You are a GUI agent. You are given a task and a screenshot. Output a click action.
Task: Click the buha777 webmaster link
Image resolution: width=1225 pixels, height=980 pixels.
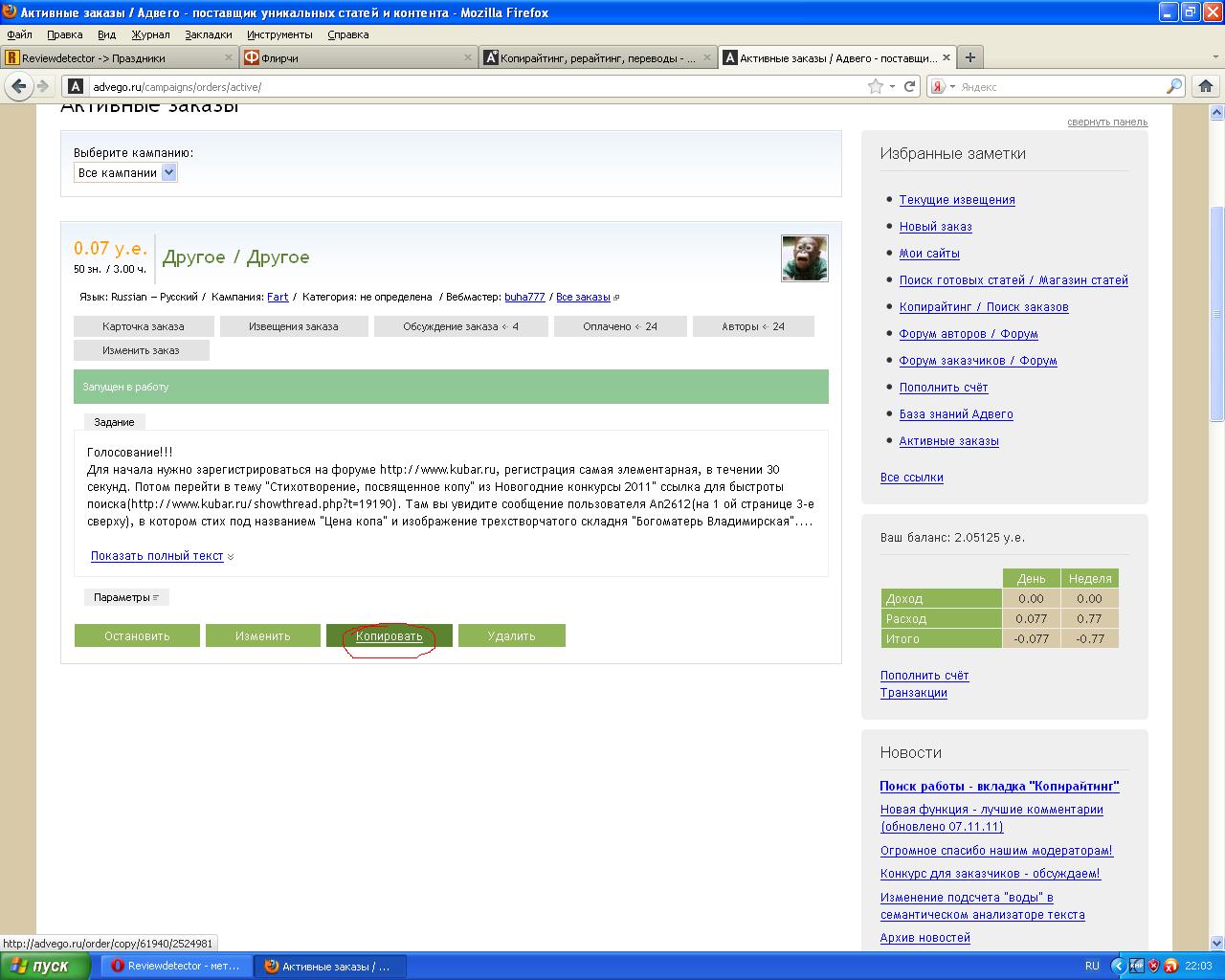pos(524,297)
